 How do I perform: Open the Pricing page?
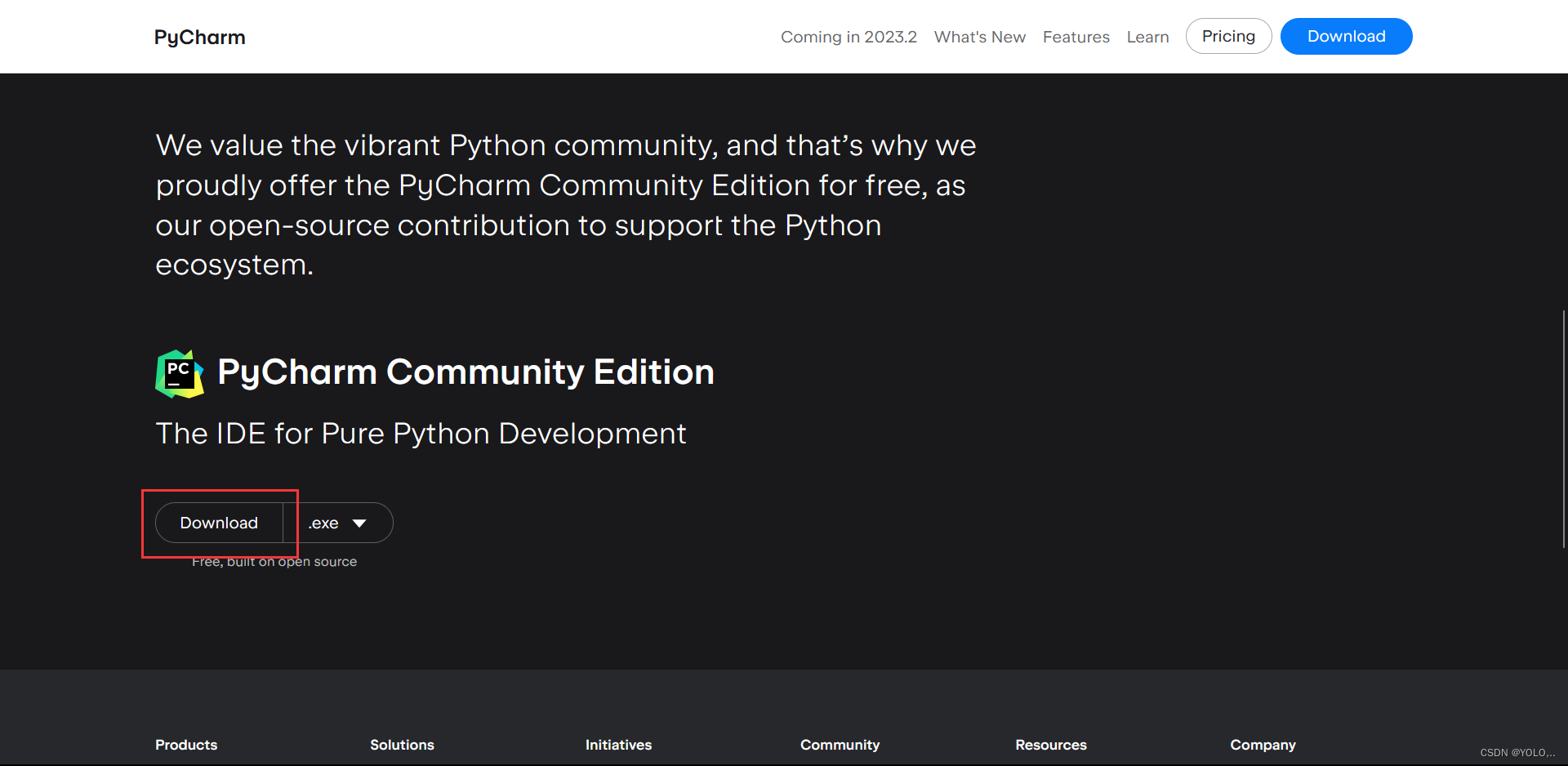[x=1228, y=36]
